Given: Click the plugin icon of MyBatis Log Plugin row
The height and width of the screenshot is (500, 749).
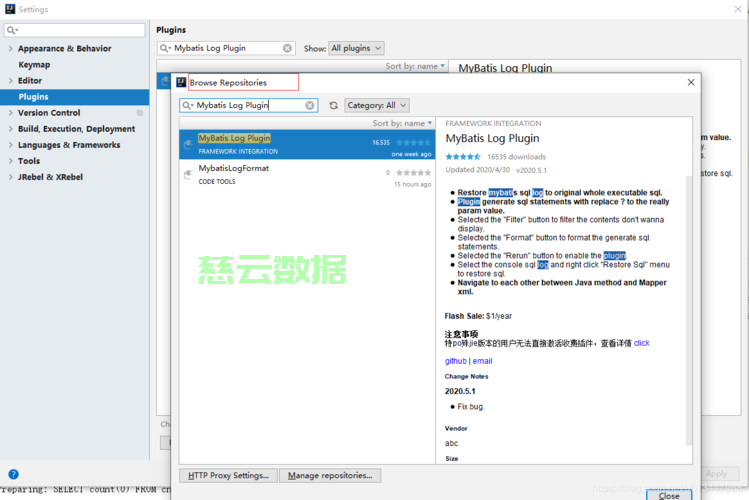Looking at the screenshot, I should click(188, 144).
